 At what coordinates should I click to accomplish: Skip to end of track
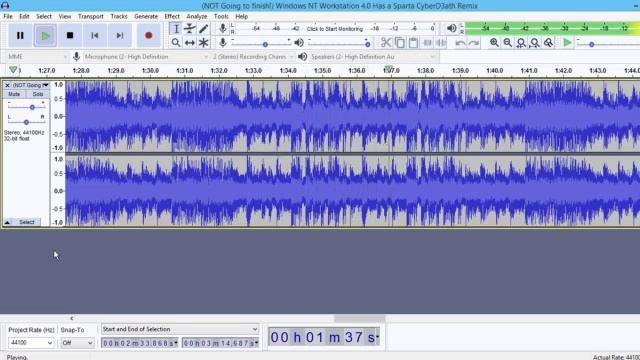coord(120,36)
